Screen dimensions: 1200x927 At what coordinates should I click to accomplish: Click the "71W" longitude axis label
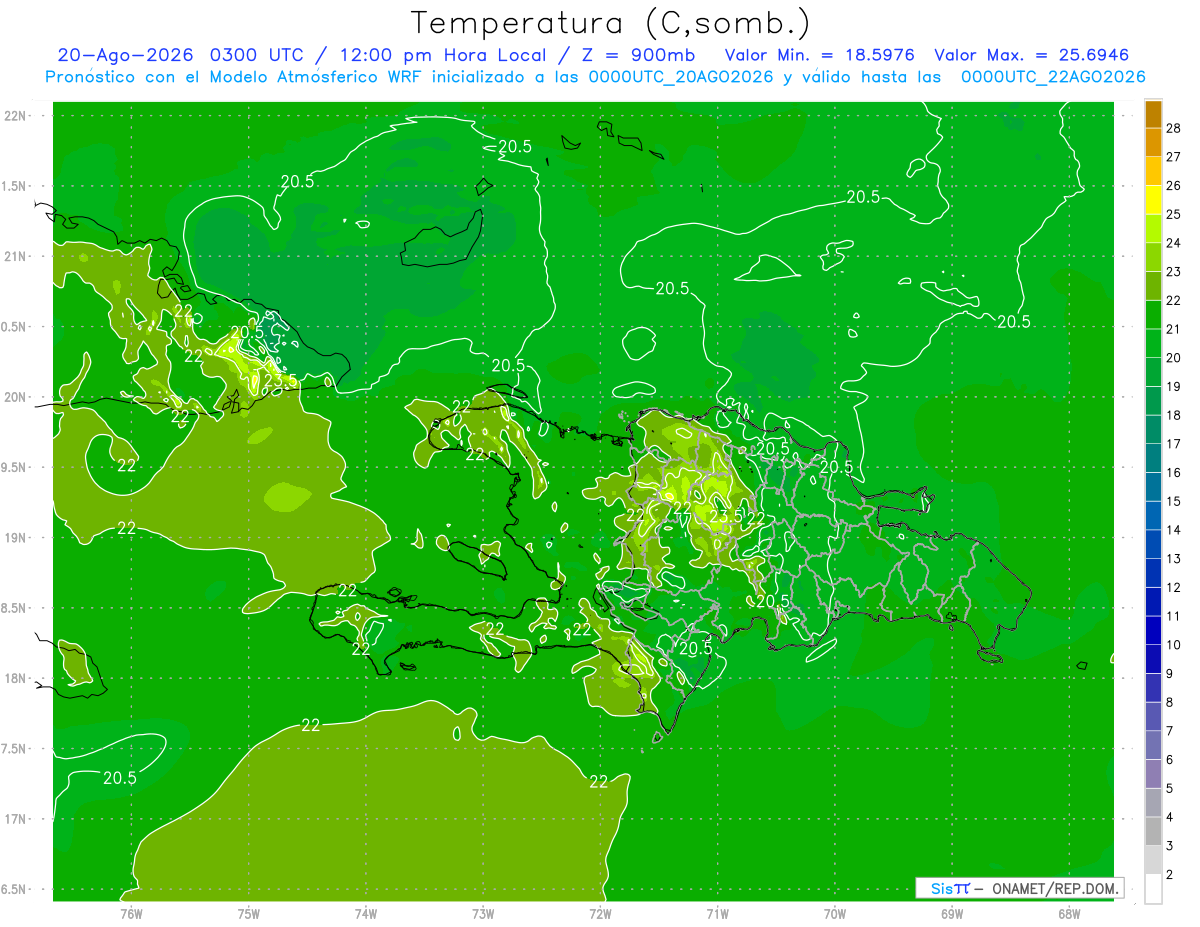pos(717,912)
